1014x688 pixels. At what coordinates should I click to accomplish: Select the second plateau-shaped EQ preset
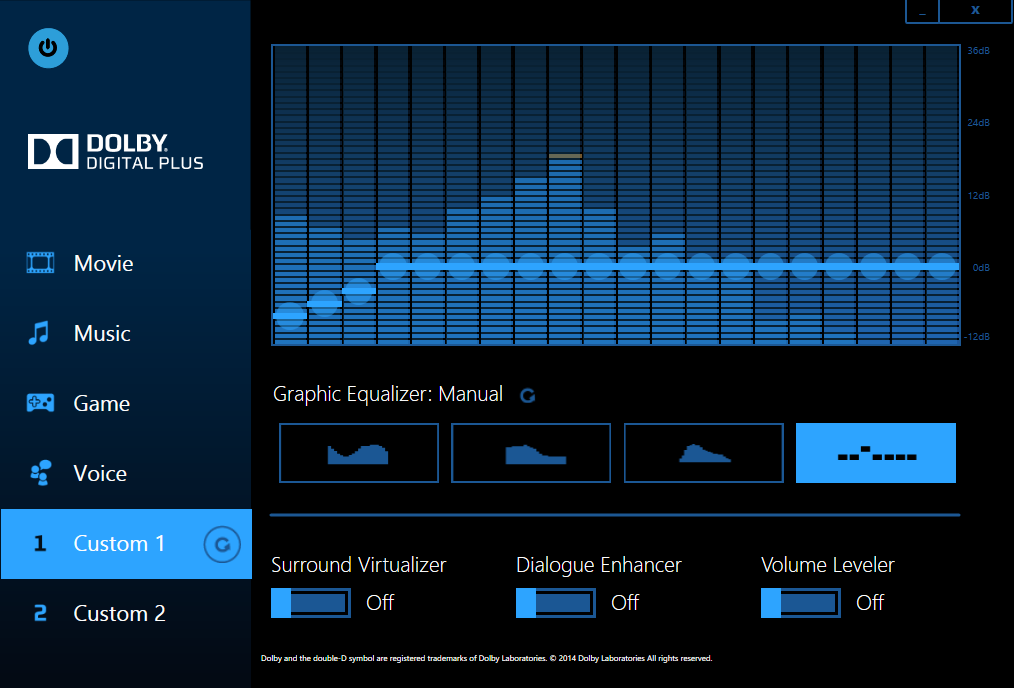click(531, 452)
